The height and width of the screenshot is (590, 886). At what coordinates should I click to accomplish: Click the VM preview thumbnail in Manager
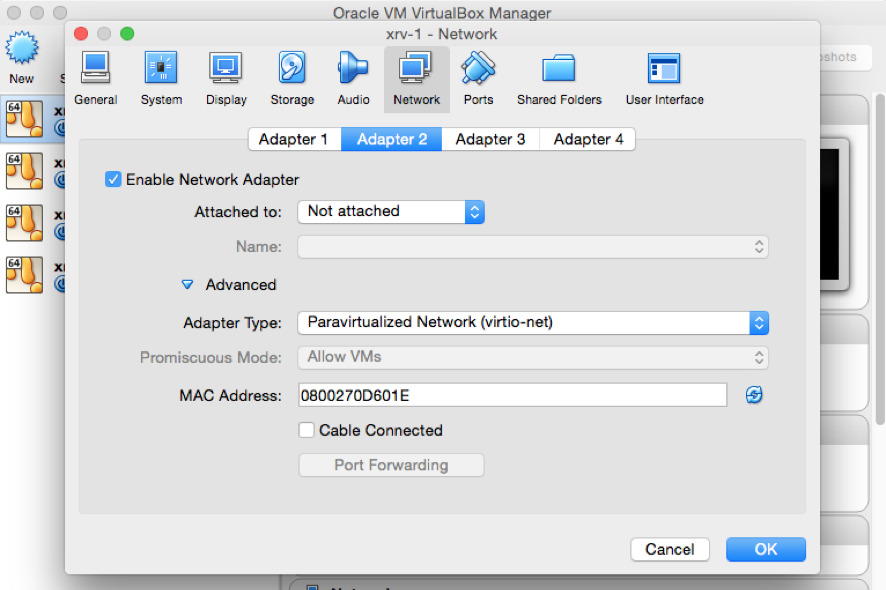[x=834, y=215]
